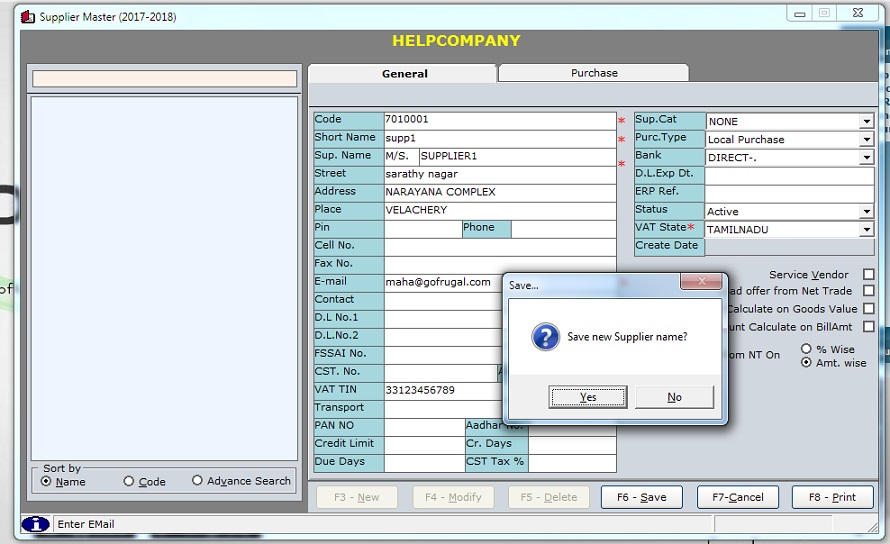Viewport: 890px width, 544px height.
Task: Click the empty Pin input field
Action: click(423, 228)
